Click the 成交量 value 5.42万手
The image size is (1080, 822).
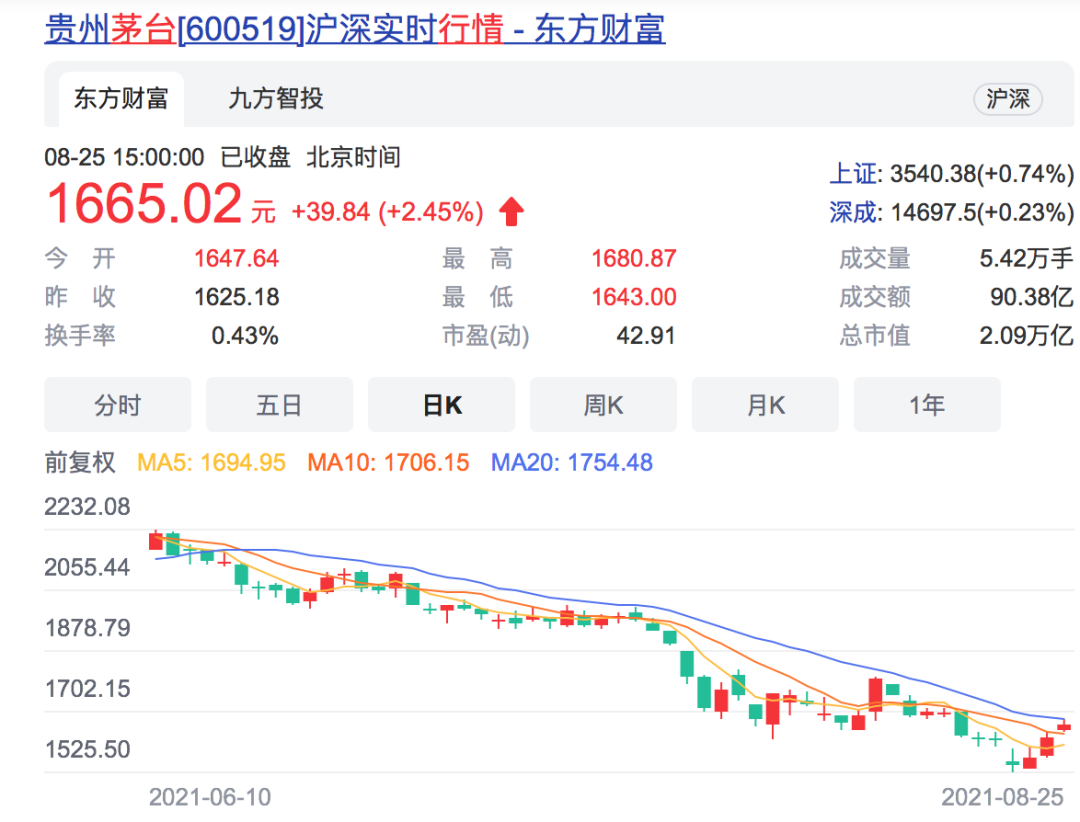[1026, 258]
